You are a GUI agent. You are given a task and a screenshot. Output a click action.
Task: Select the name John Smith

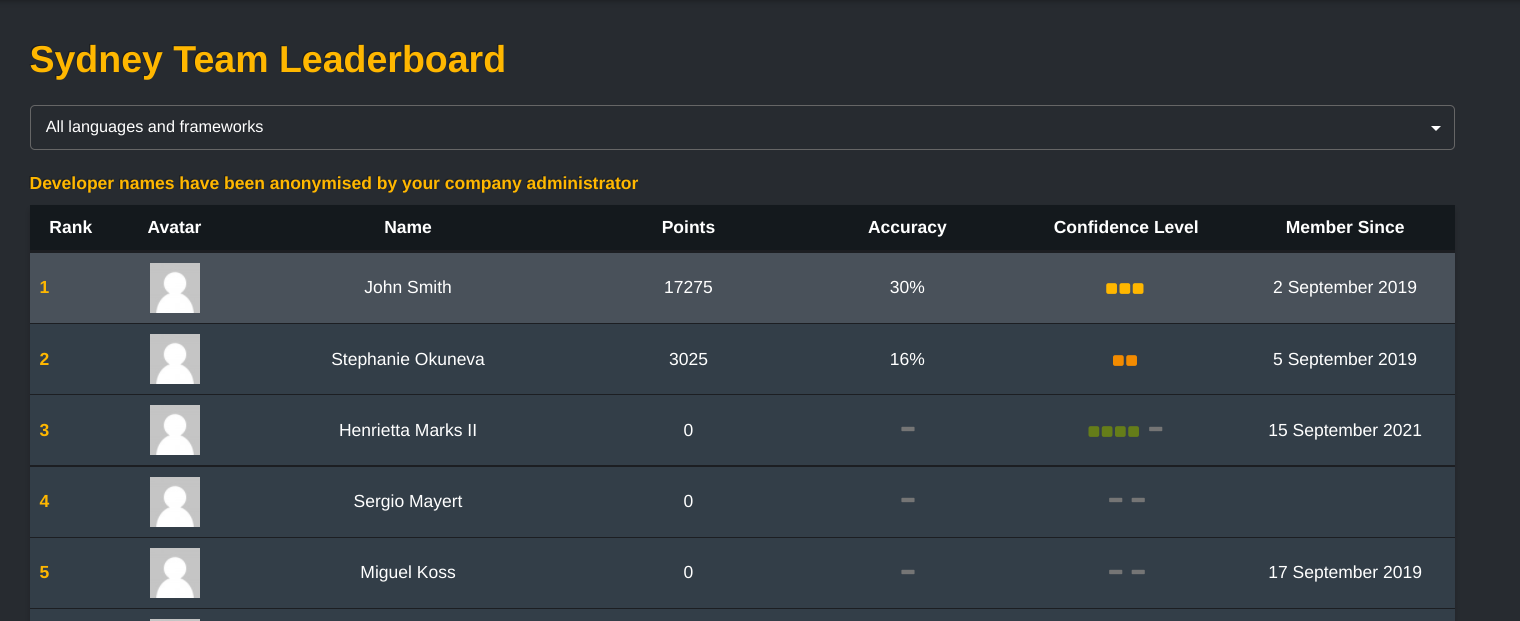pos(408,287)
